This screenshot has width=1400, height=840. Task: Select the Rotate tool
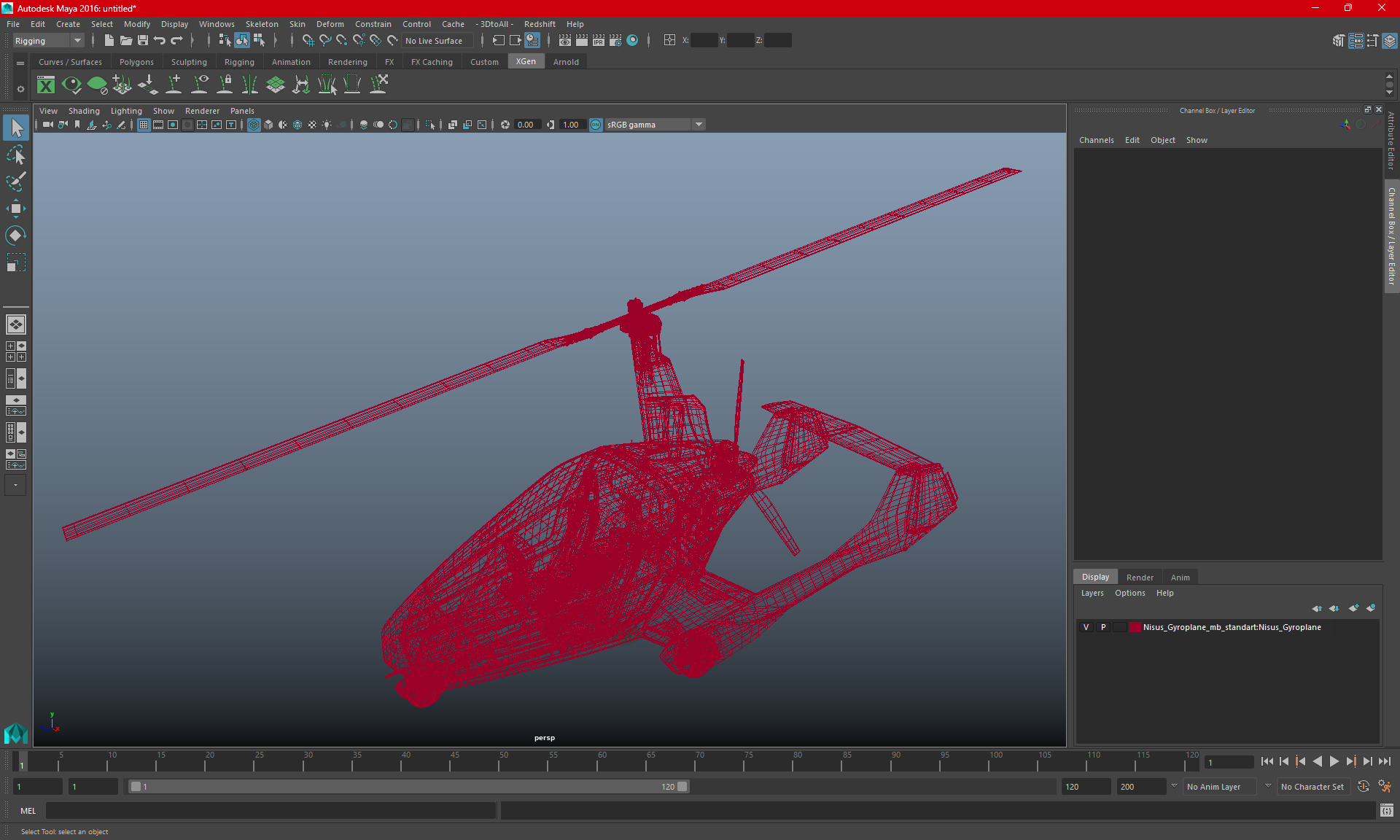[x=16, y=235]
